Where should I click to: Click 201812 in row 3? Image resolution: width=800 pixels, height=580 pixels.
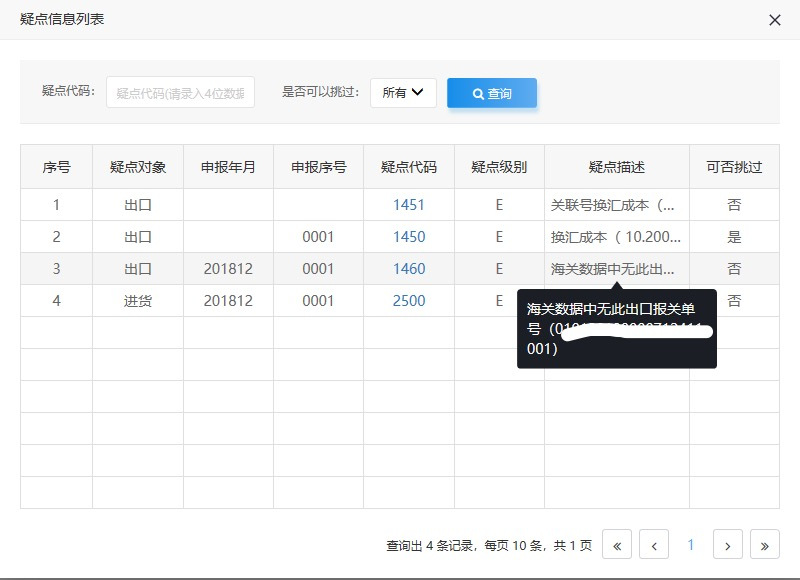228,269
